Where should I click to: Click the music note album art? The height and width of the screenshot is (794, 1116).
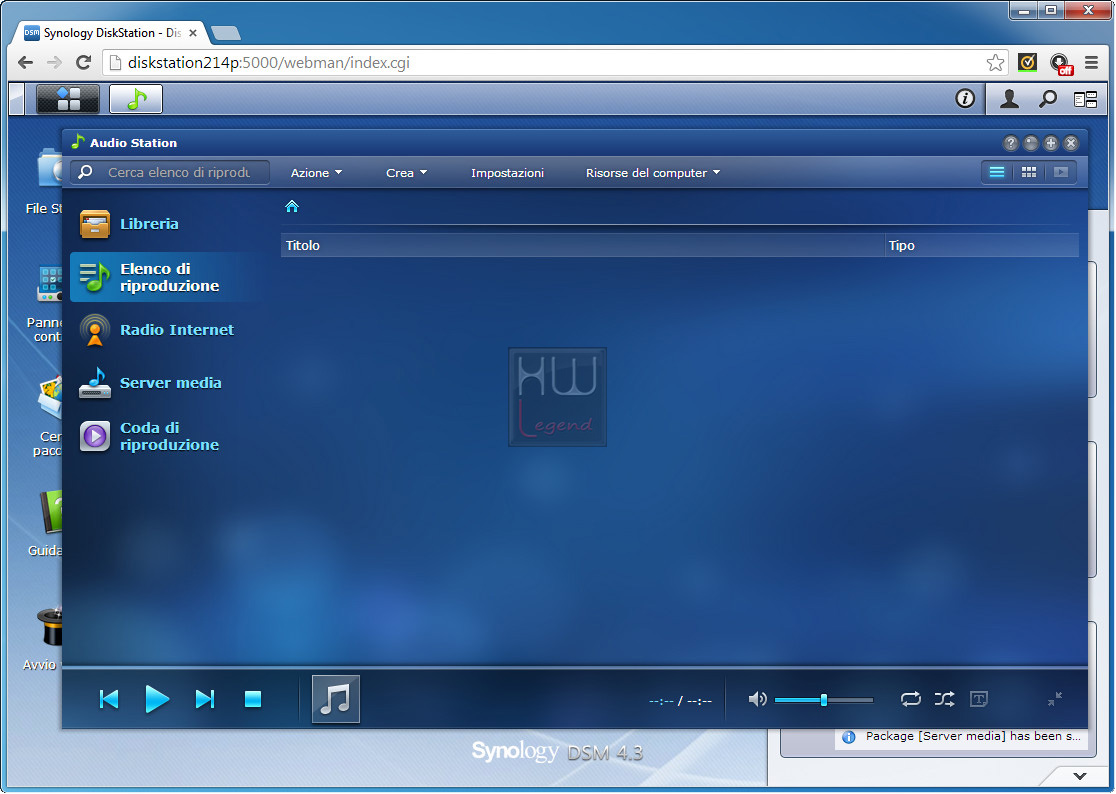(336, 699)
